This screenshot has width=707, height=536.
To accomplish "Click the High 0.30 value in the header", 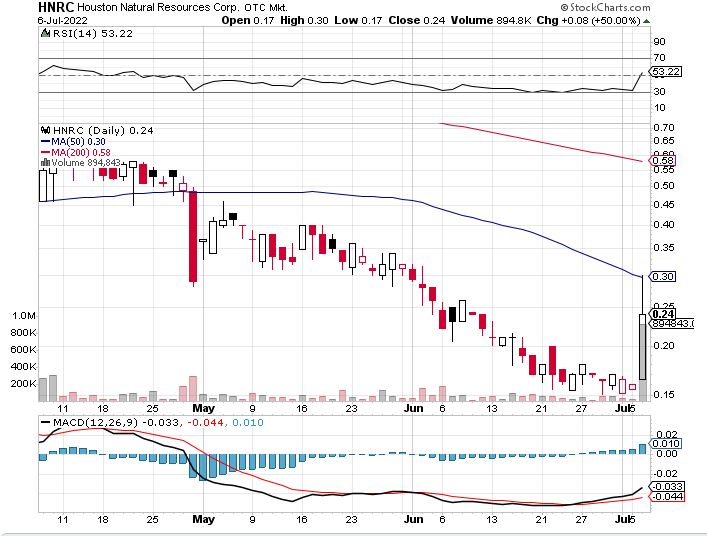I will [x=304, y=20].
